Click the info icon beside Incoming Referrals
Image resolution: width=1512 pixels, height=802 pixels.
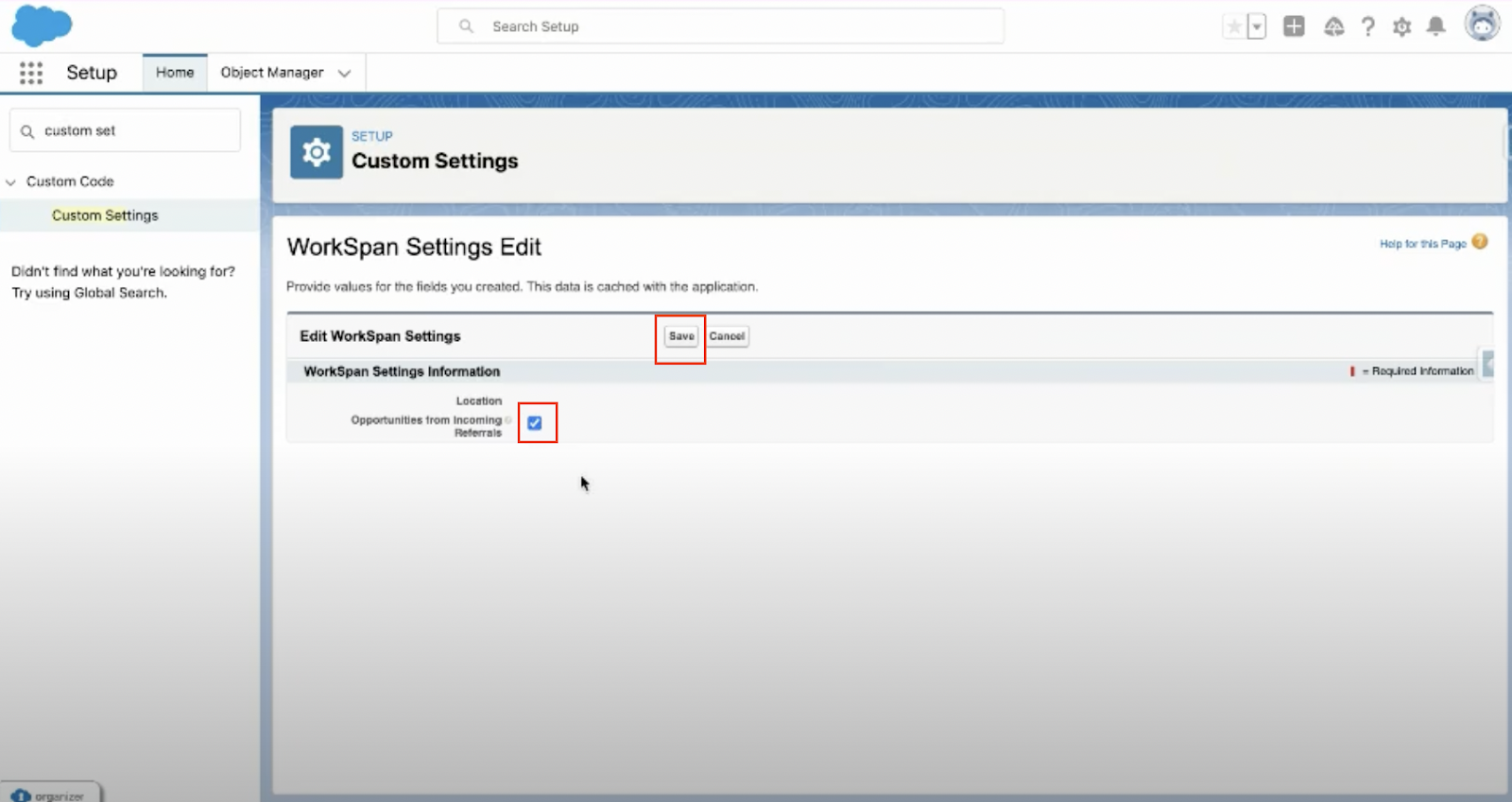pyautogui.click(x=508, y=420)
